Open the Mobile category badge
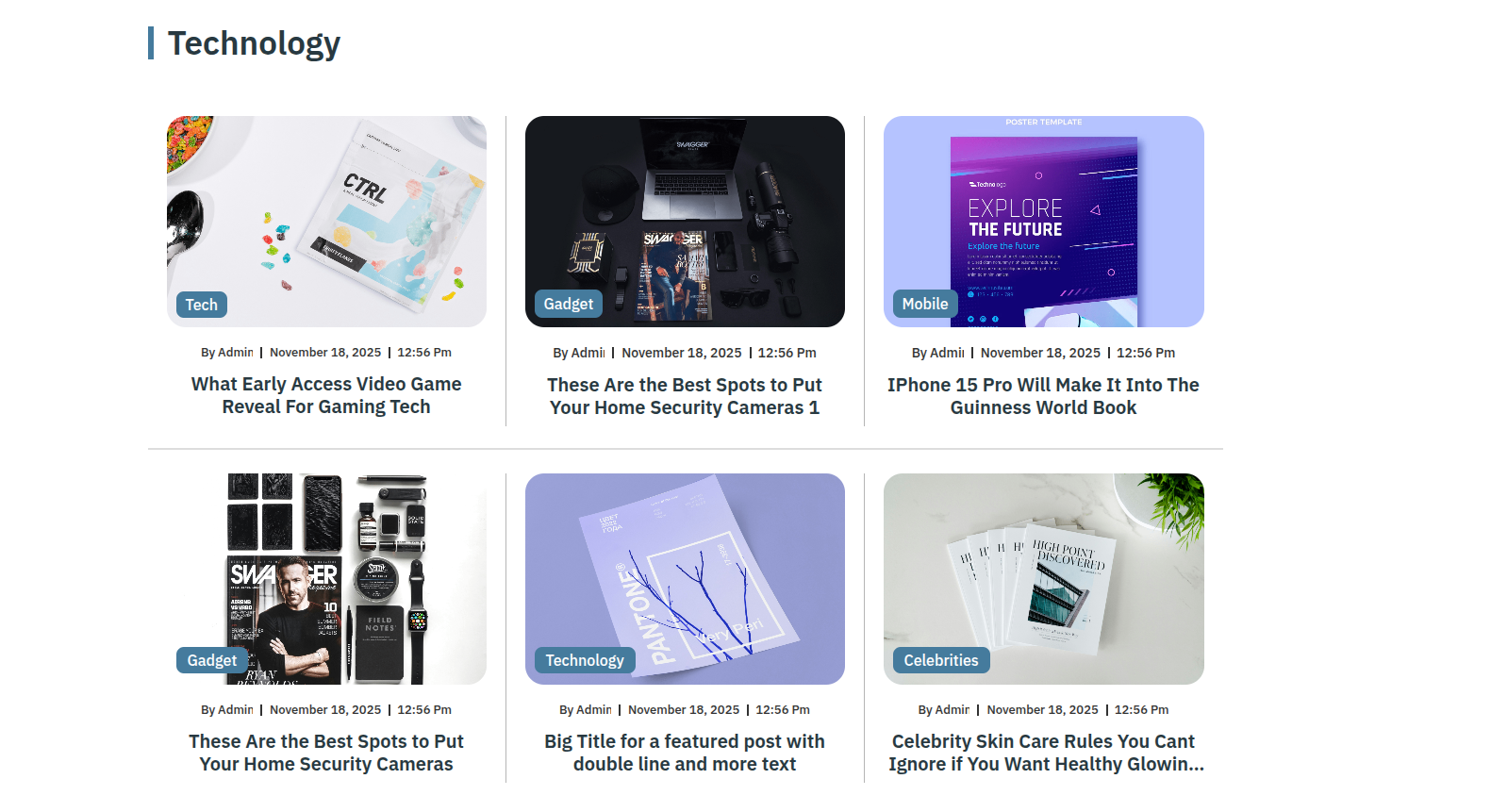Image resolution: width=1491 pixels, height=812 pixels. pyautogui.click(x=925, y=304)
